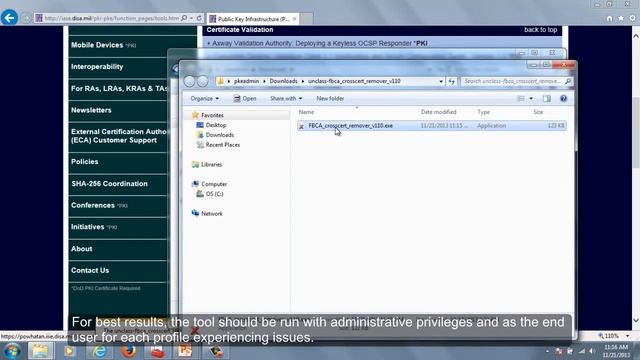Image resolution: width=640 pixels, height=360 pixels.
Task: Click the Explorer back navigation button
Action: 189,81
